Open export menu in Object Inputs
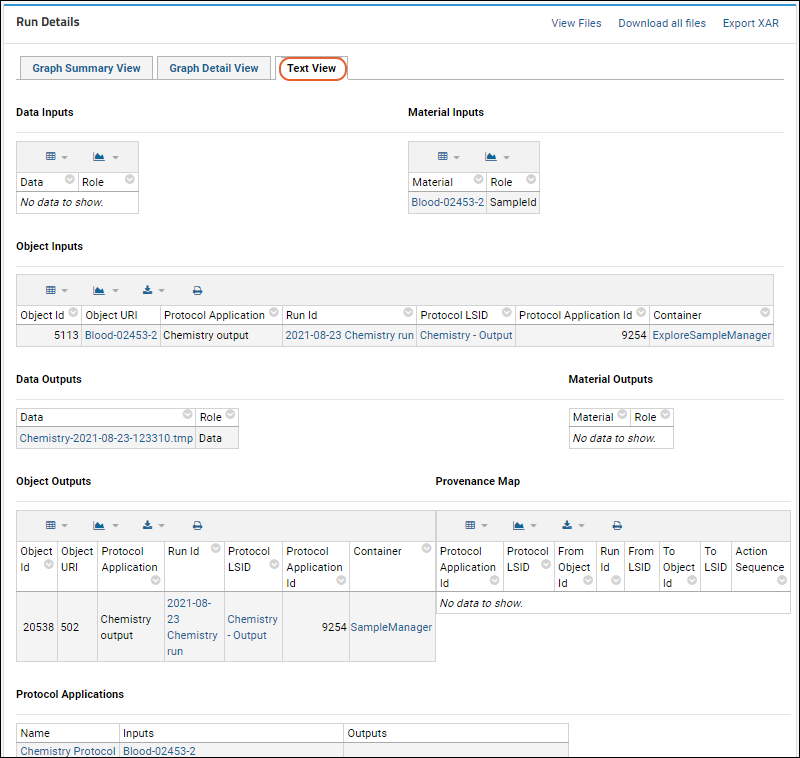This screenshot has width=800, height=758. point(153,290)
